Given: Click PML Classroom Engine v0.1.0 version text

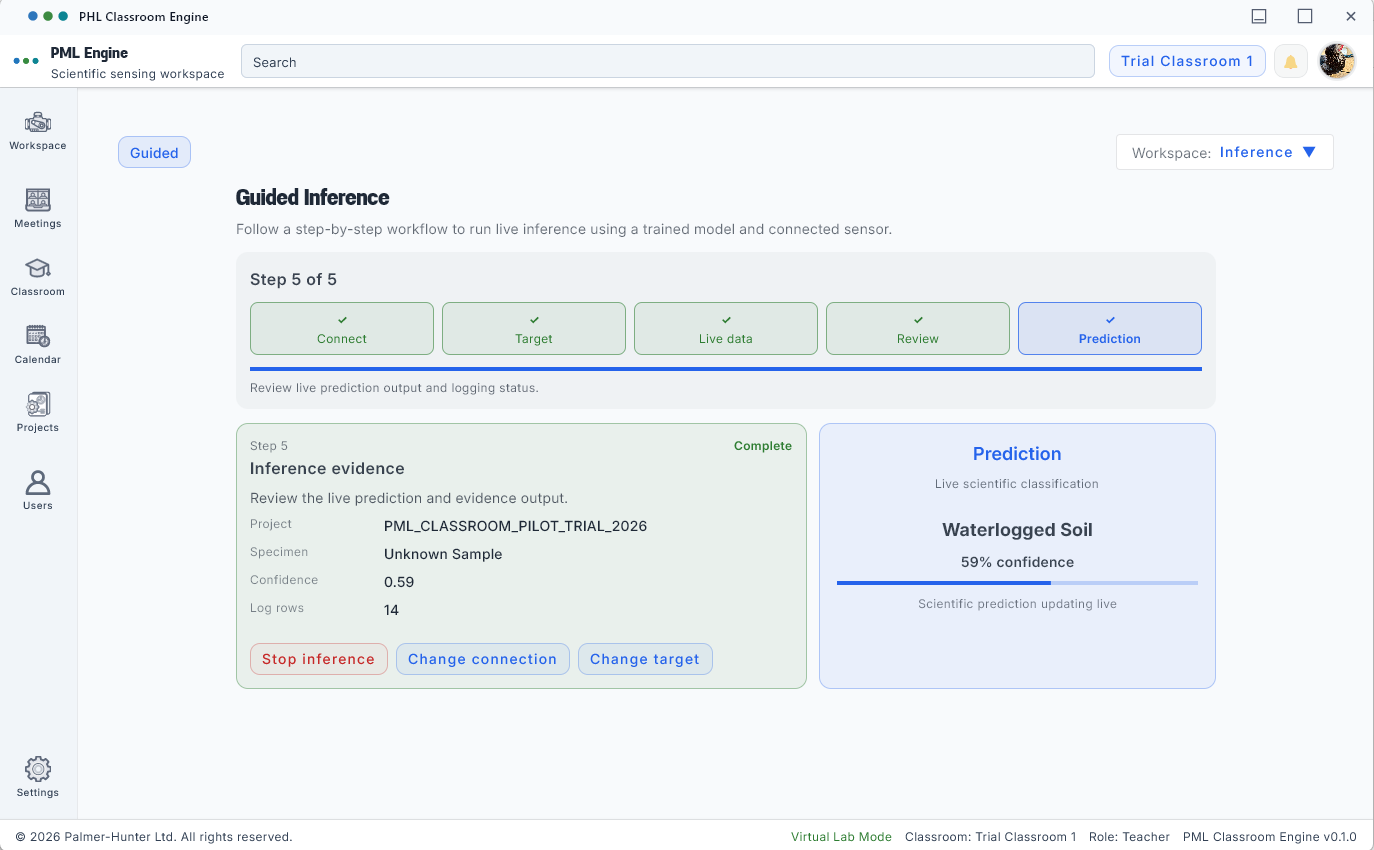Looking at the screenshot, I should point(1270,837).
